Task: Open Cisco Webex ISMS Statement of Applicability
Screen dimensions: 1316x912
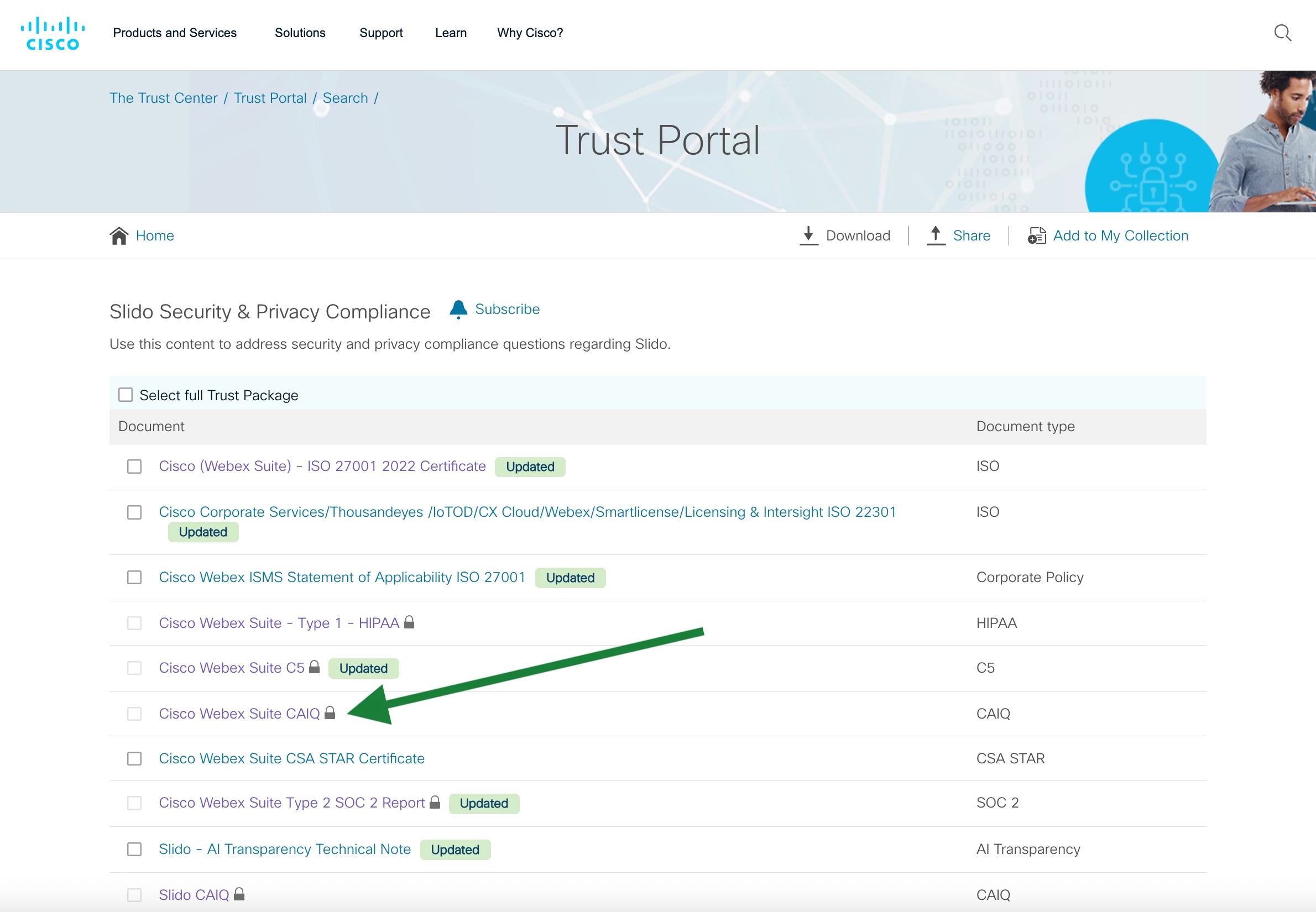Action: pyautogui.click(x=341, y=577)
